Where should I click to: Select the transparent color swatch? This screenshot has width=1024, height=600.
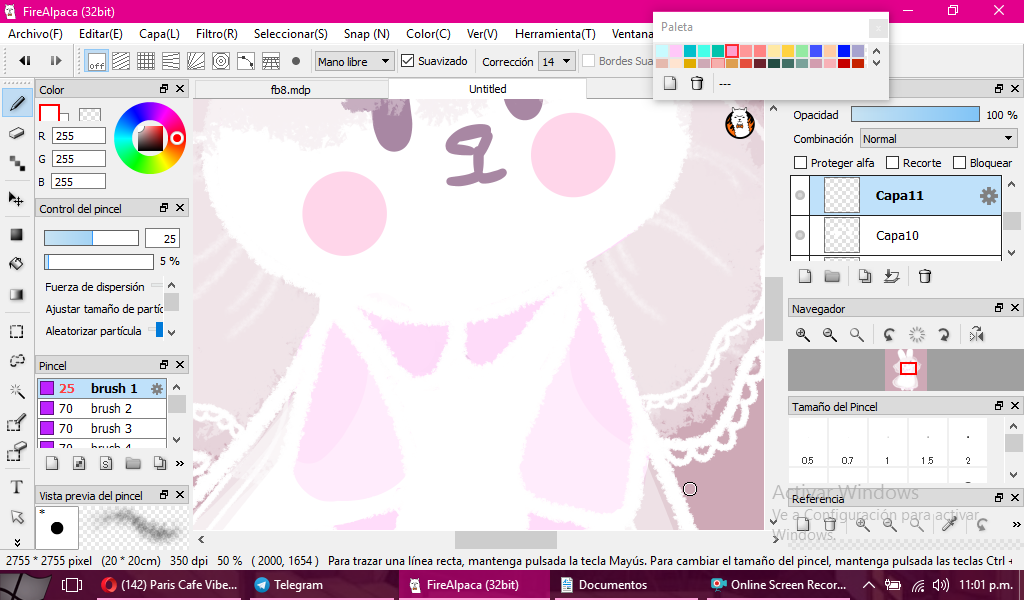click(x=90, y=115)
